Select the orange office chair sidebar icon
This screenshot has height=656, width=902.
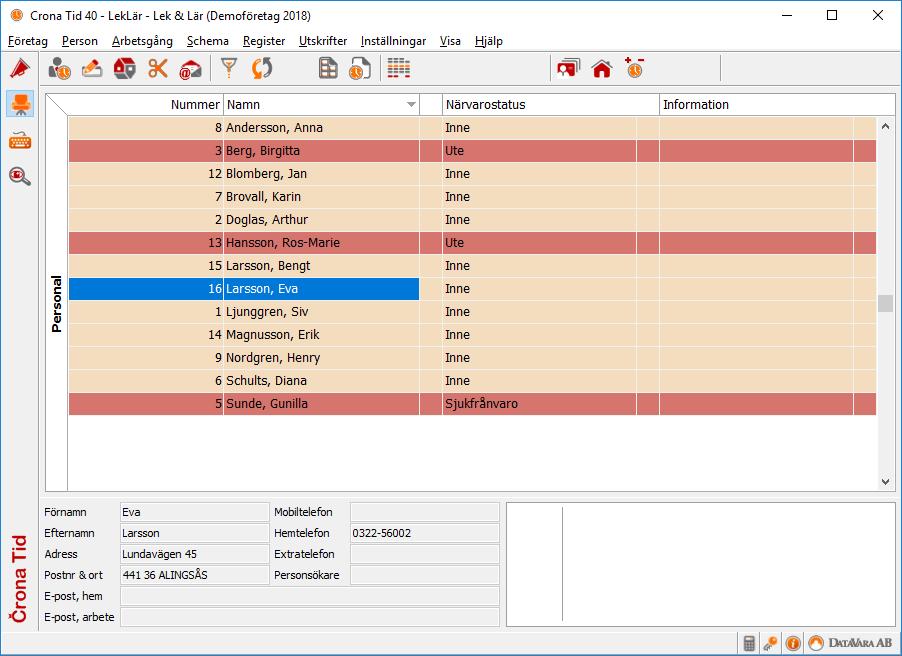click(20, 104)
